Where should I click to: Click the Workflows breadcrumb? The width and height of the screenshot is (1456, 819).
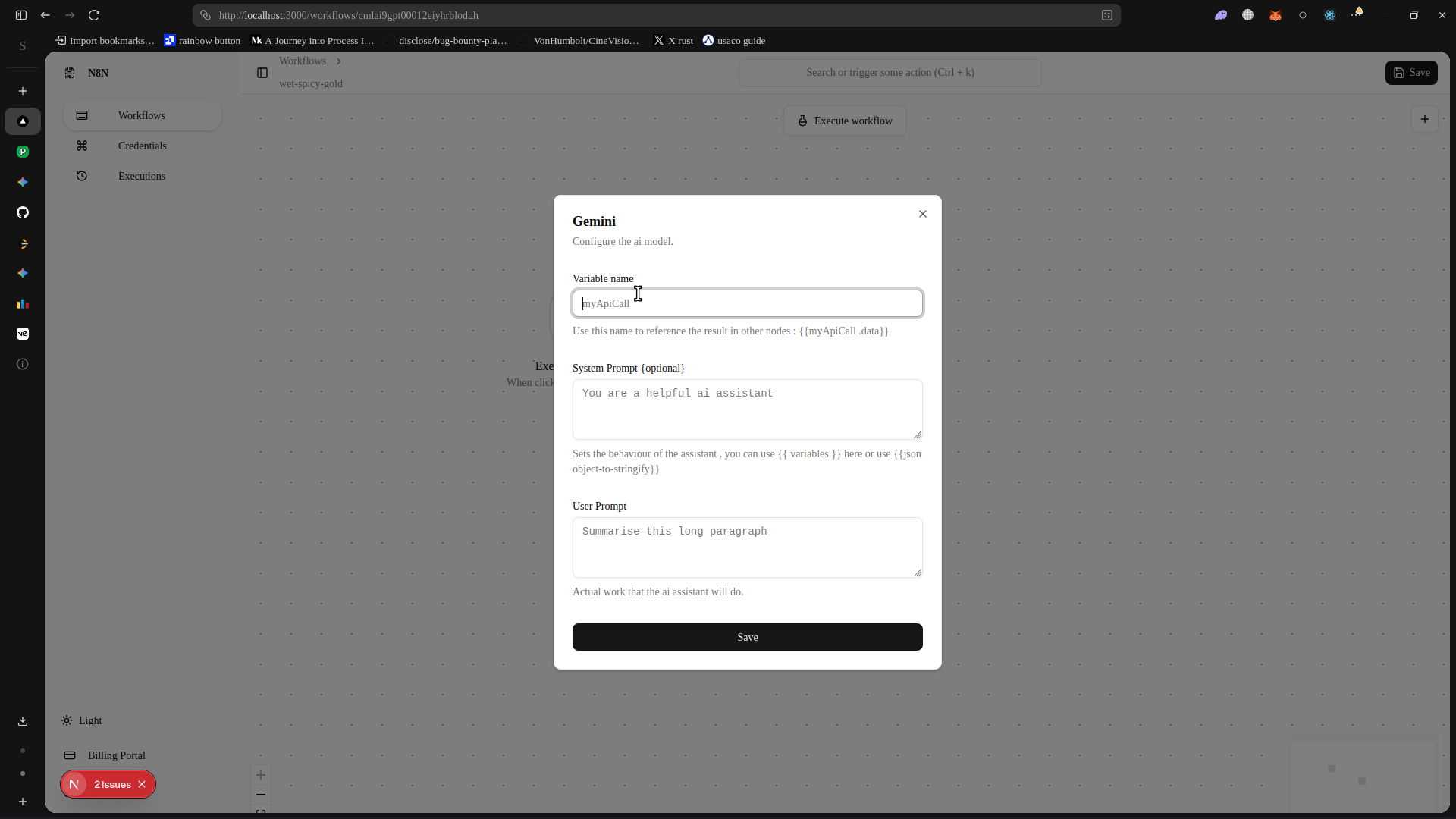[x=302, y=61]
